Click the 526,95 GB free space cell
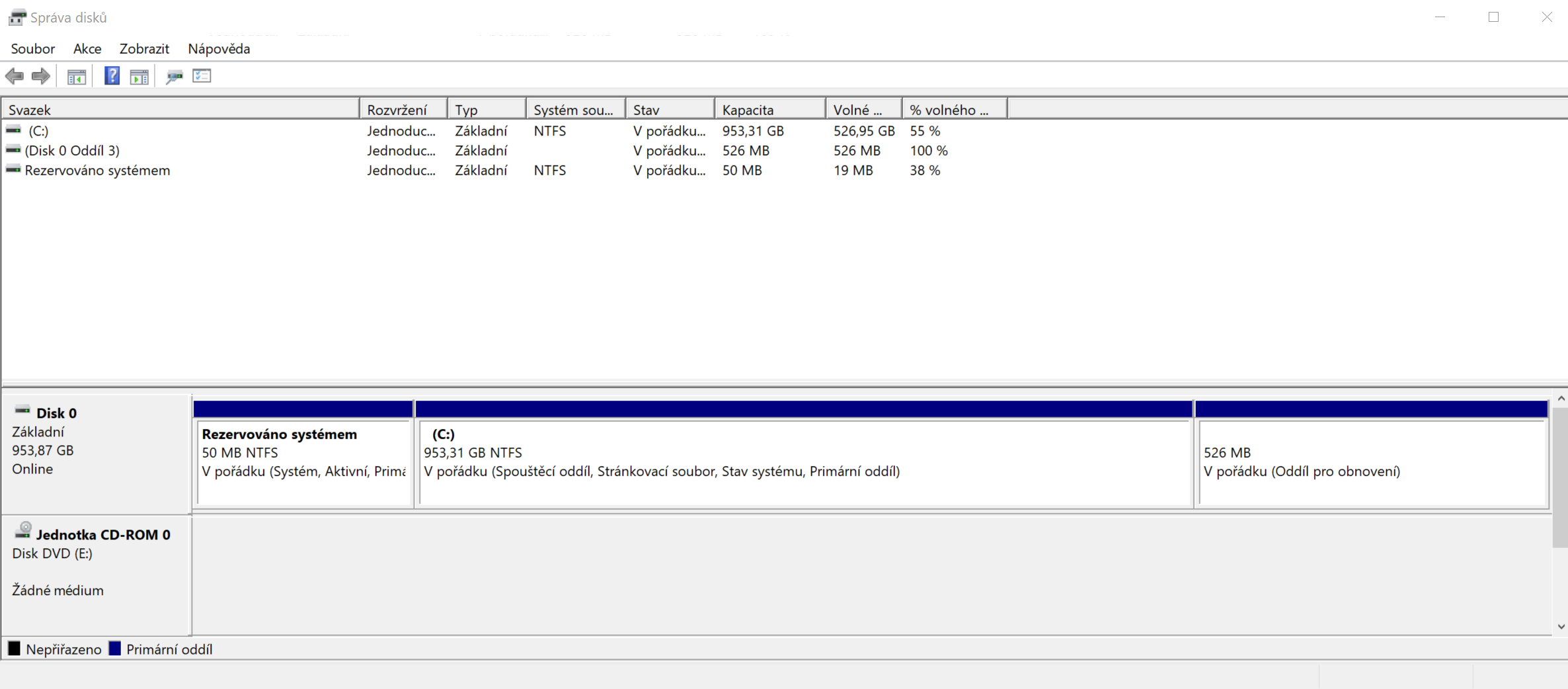This screenshot has height=689, width=1568. 864,131
